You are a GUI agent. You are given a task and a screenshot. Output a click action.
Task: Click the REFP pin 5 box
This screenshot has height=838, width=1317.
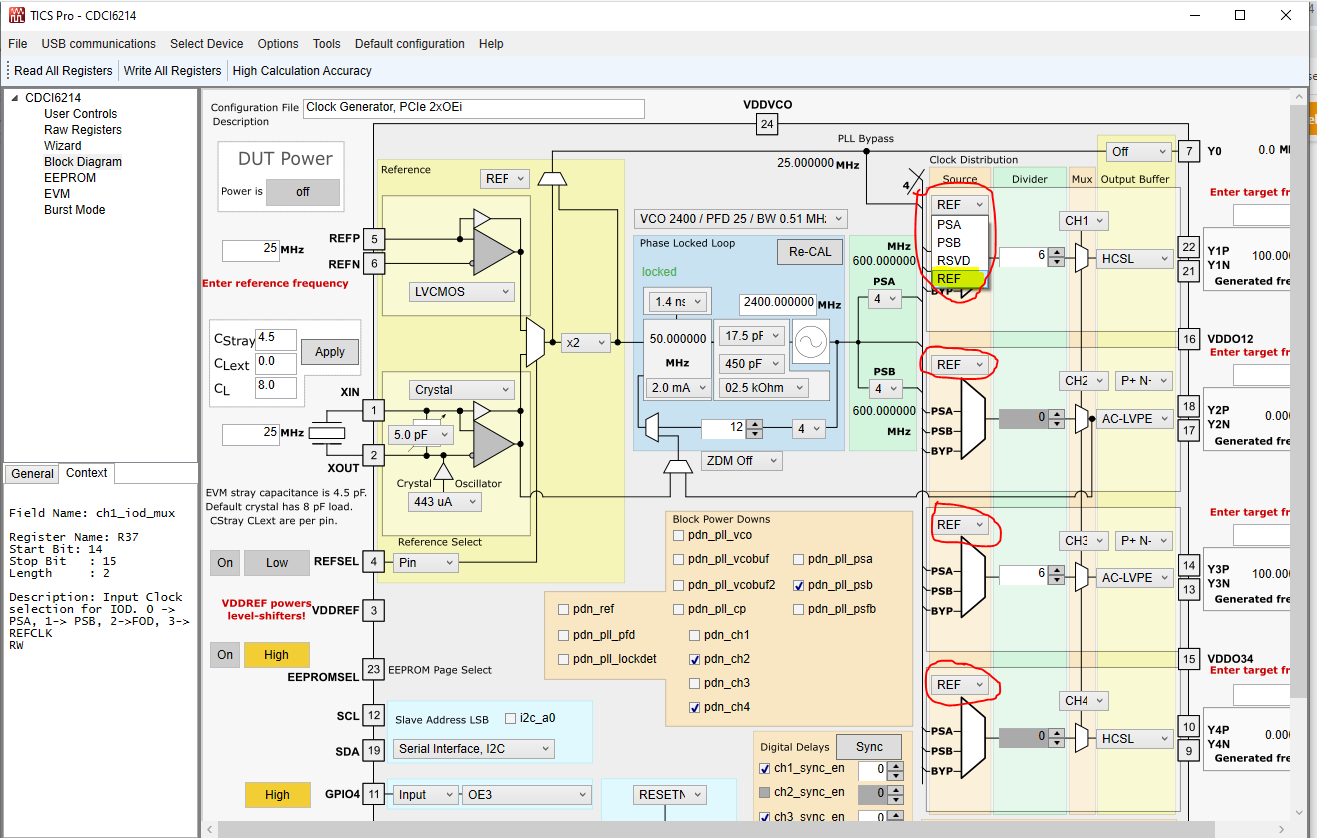(373, 239)
